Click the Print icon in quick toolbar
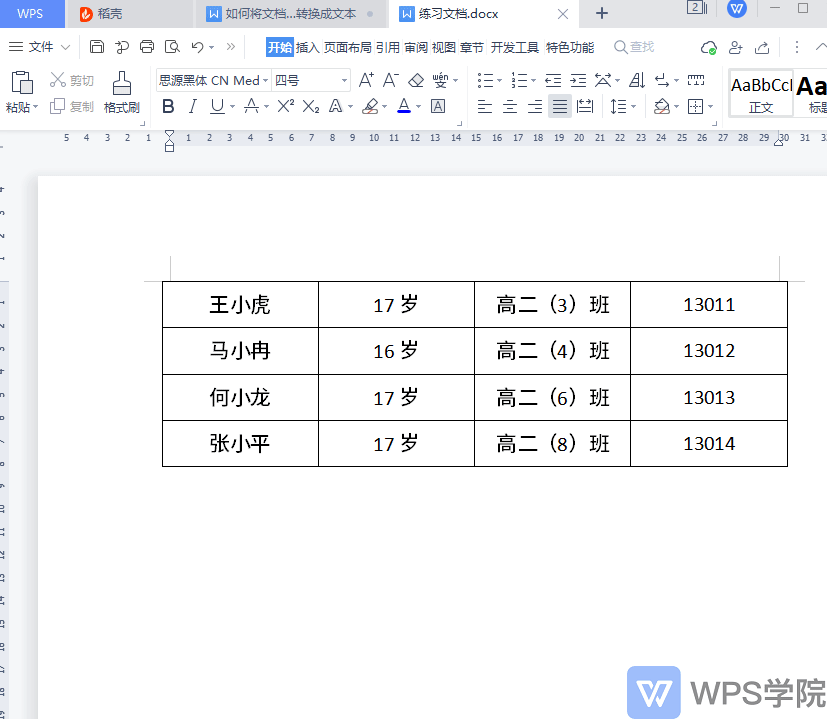Viewport: 827px width, 719px height. [147, 47]
